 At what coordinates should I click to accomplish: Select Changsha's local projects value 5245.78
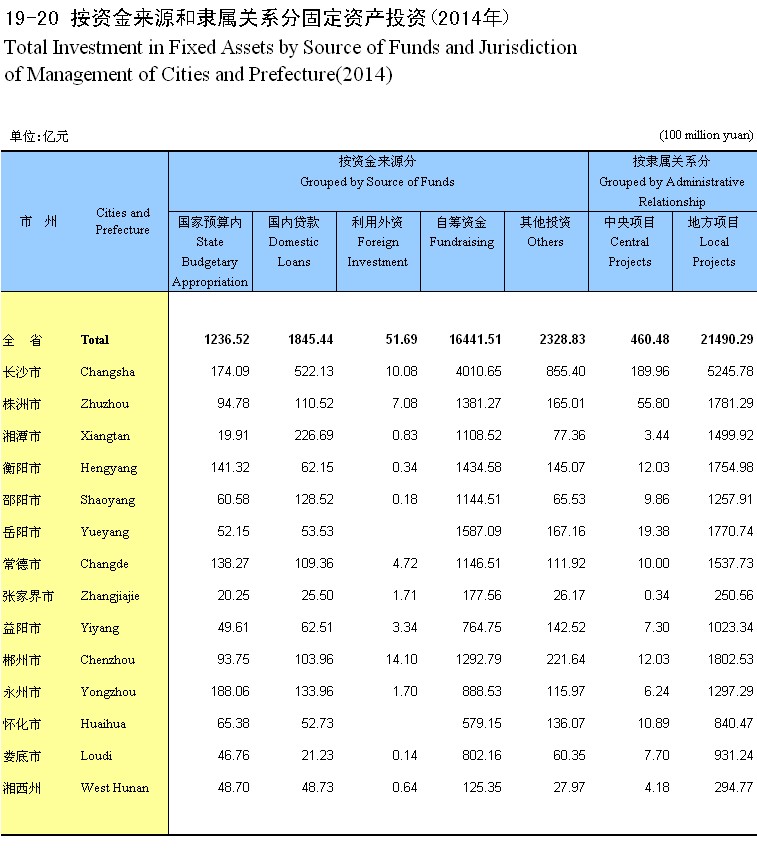point(727,372)
